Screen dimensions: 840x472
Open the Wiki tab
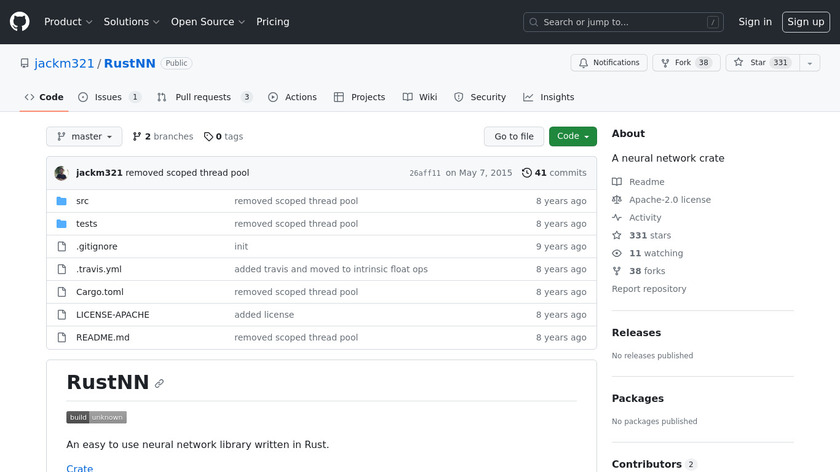coord(420,97)
